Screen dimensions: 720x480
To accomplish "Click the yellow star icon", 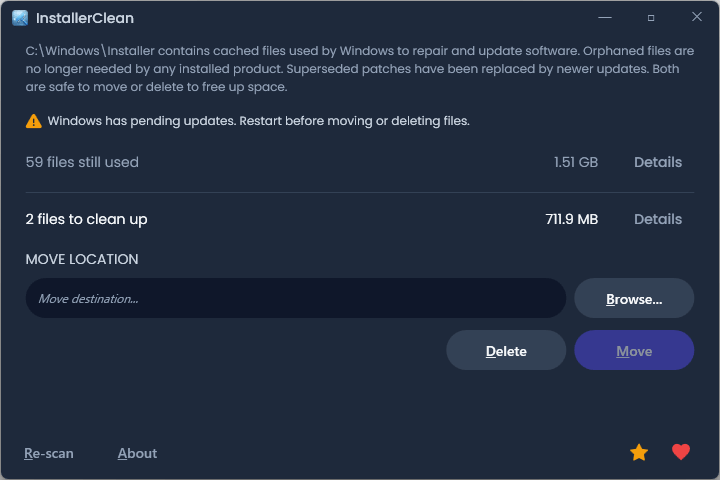I will pyautogui.click(x=639, y=453).
